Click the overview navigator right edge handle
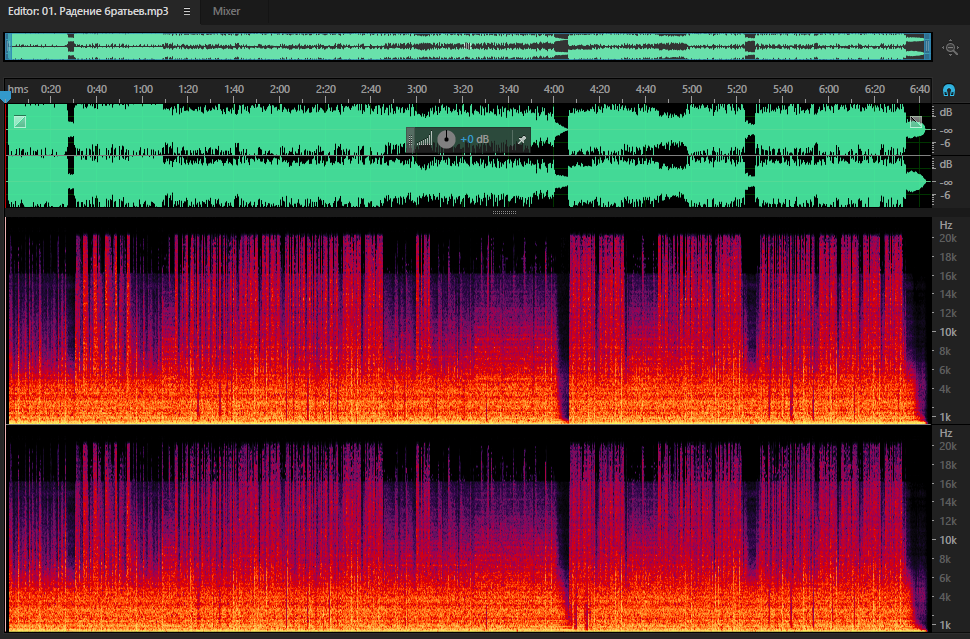This screenshot has width=970, height=639. 927,46
